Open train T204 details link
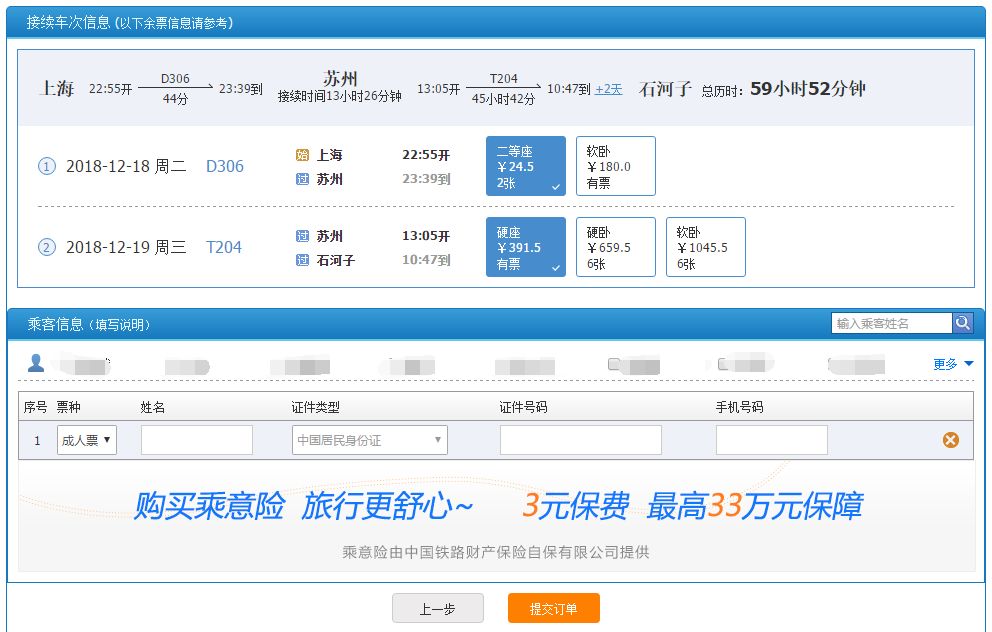Viewport: 992px width, 632px height. 224,246
